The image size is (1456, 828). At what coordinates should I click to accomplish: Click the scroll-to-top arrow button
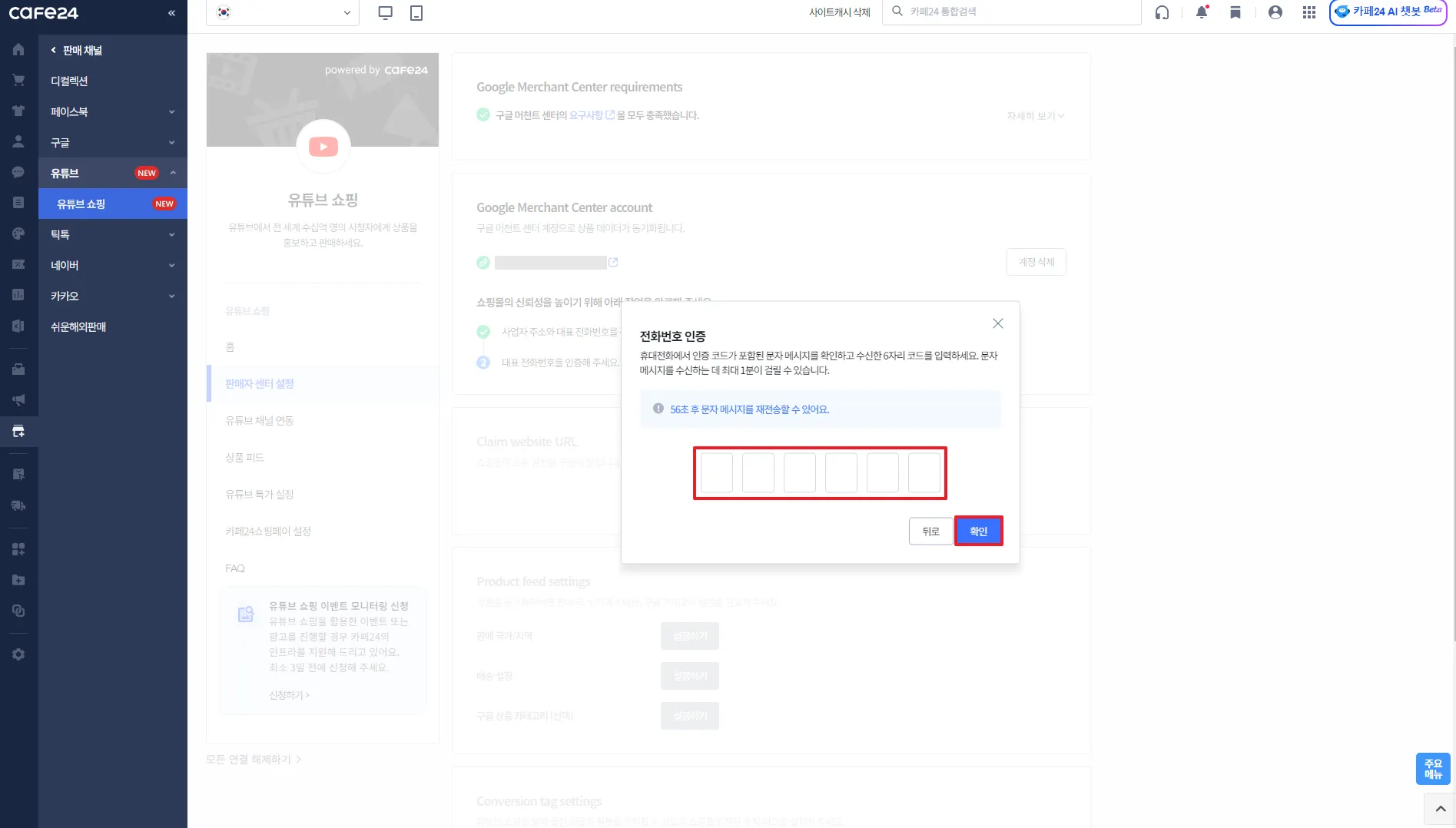click(x=1440, y=809)
